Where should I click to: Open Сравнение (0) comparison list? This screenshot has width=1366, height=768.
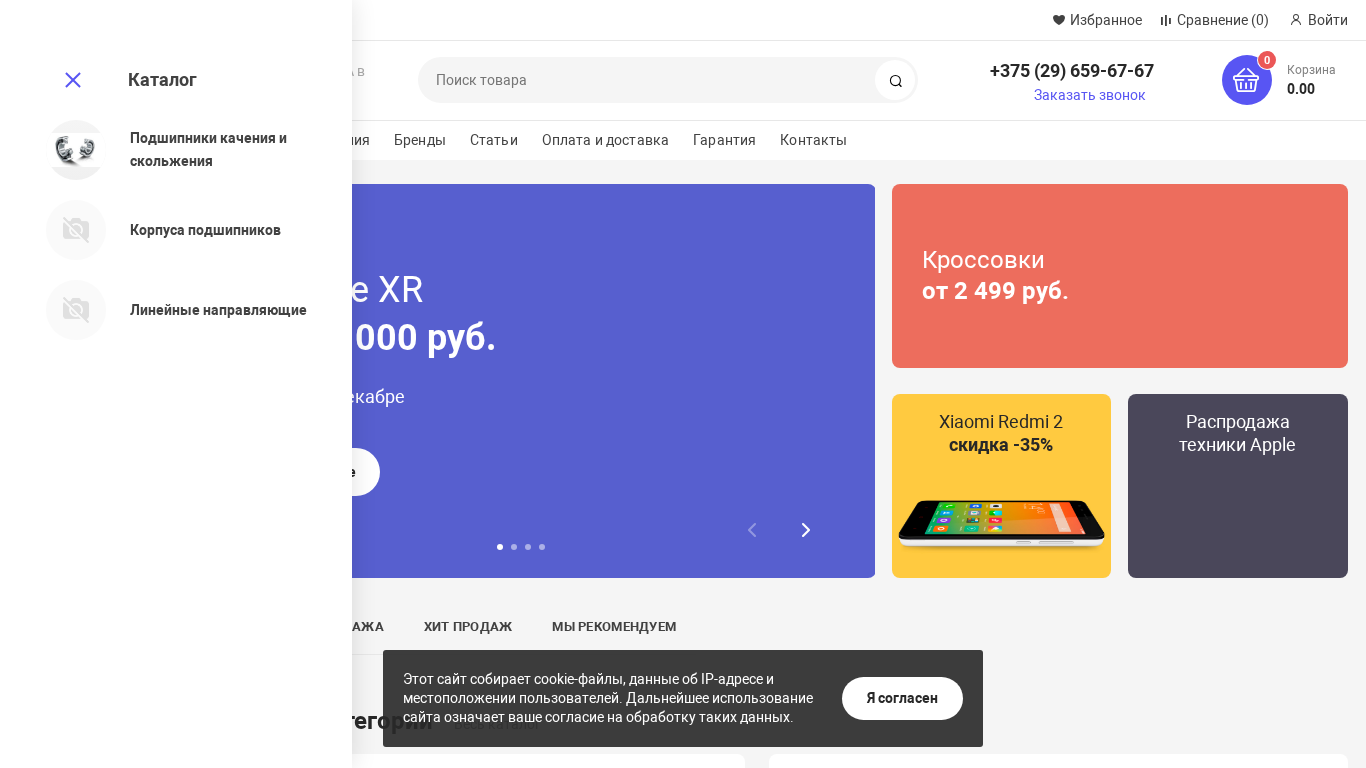click(x=1222, y=20)
